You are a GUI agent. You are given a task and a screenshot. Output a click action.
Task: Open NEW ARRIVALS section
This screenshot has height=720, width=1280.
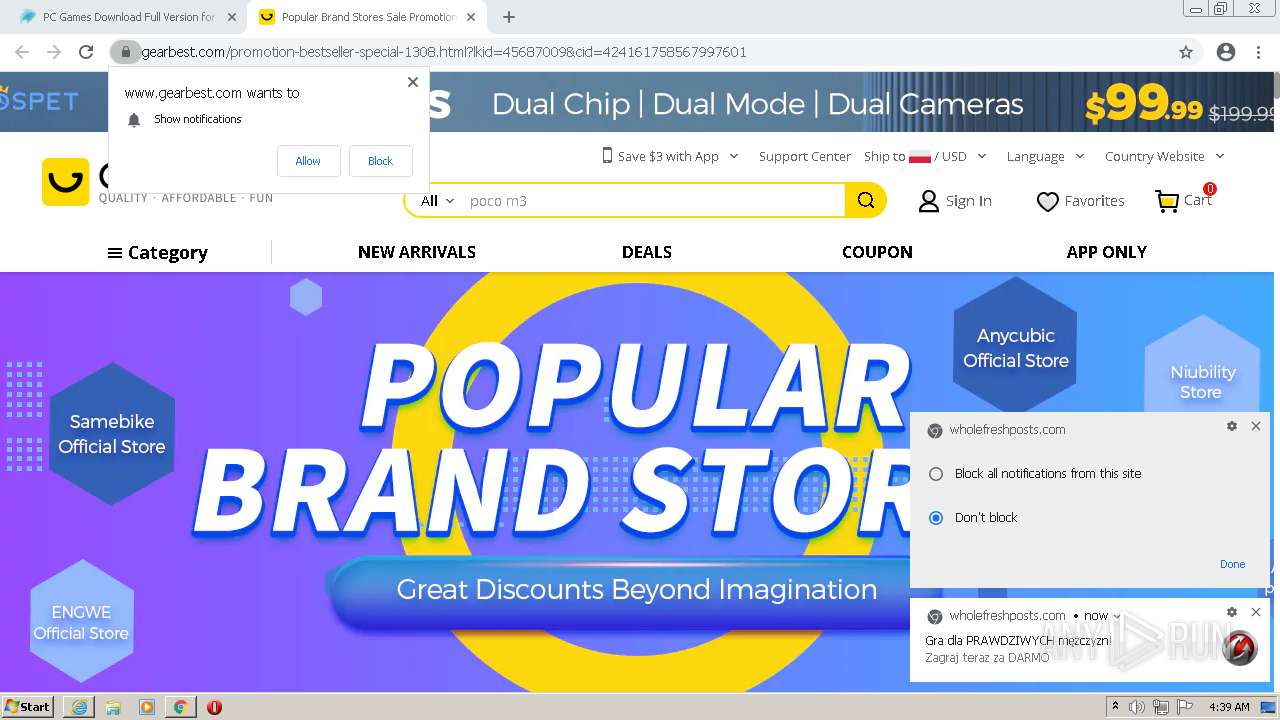pyautogui.click(x=417, y=252)
